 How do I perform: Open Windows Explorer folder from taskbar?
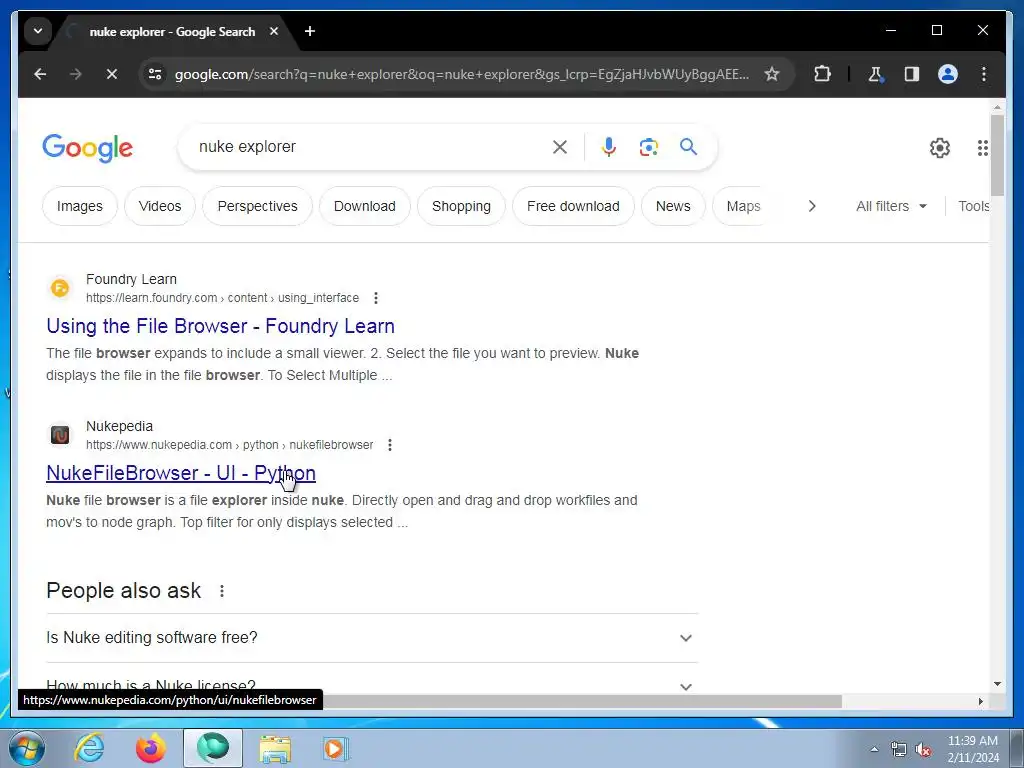pyautogui.click(x=276, y=749)
